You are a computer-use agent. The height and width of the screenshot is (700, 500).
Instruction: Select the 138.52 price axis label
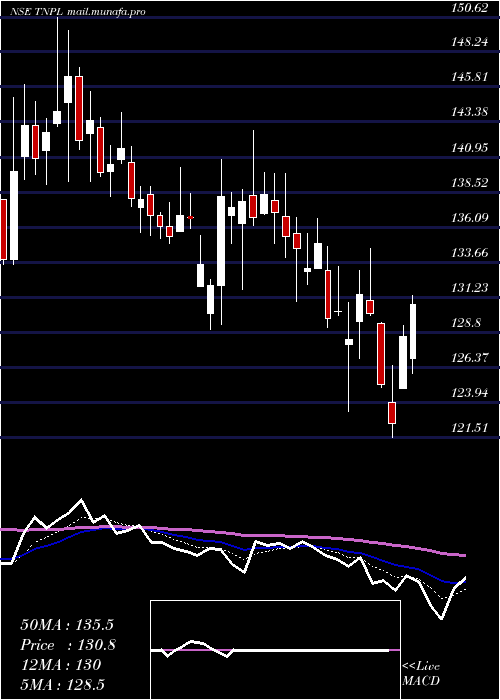[469, 183]
